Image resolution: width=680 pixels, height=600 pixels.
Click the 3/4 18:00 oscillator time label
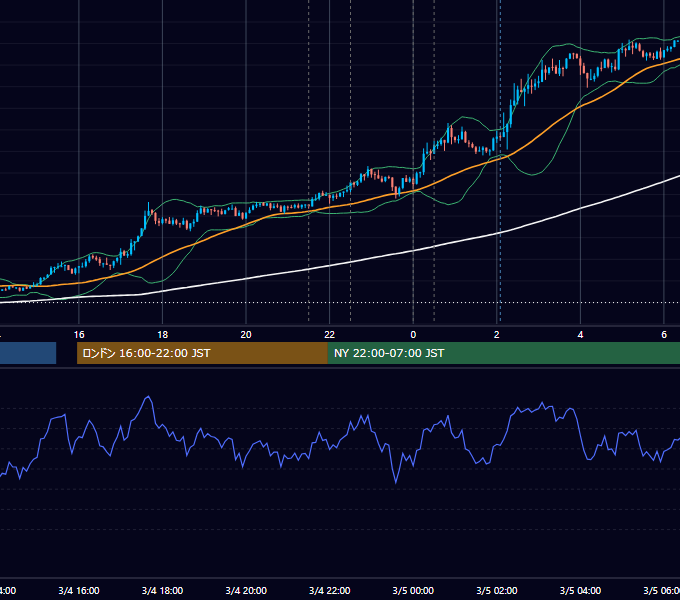(163, 590)
